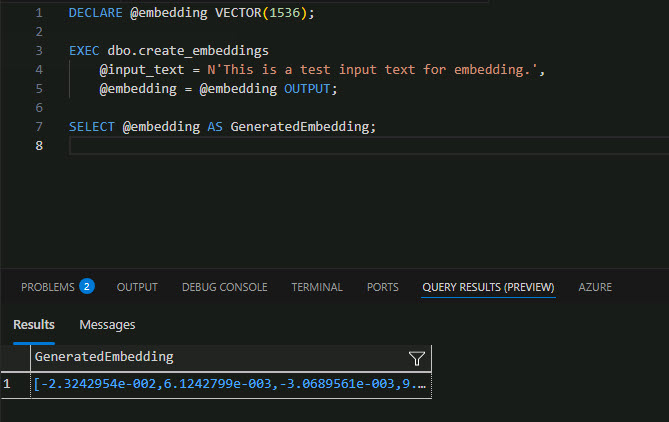Place cursor on empty line 8
The height and width of the screenshot is (422, 669).
pyautogui.click(x=369, y=146)
